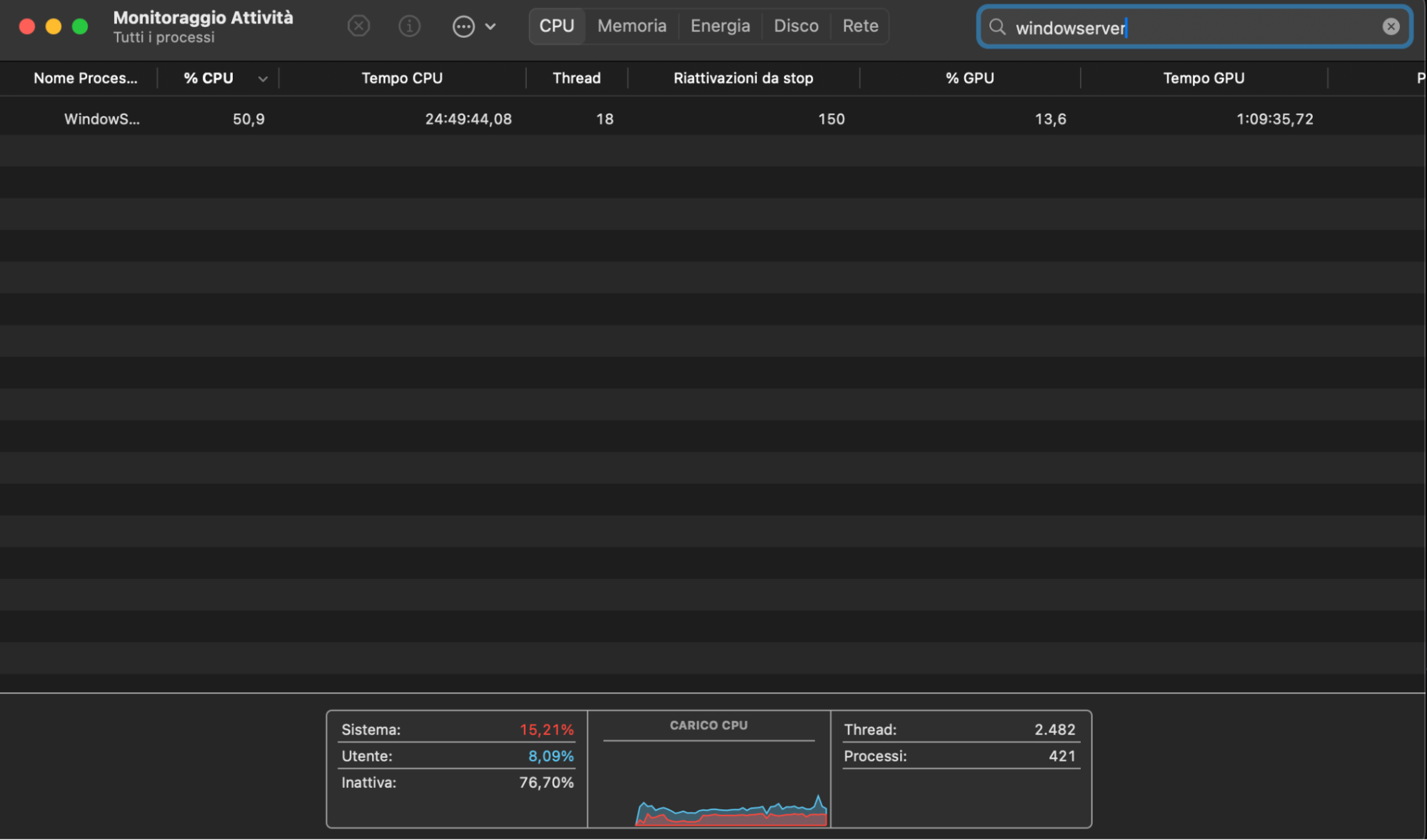
Task: Click the stop process X icon
Action: (x=358, y=26)
